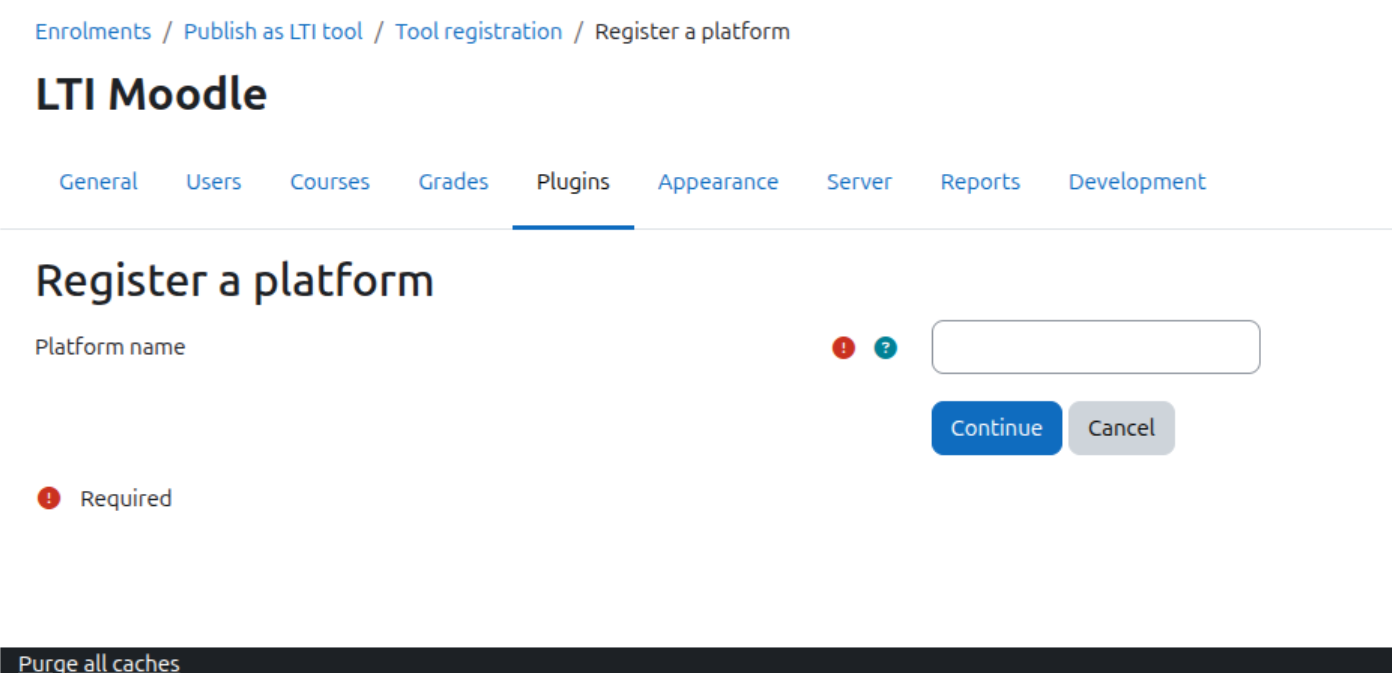The width and height of the screenshot is (1392, 673).
Task: Click Purge all caches in footer
Action: (99, 662)
